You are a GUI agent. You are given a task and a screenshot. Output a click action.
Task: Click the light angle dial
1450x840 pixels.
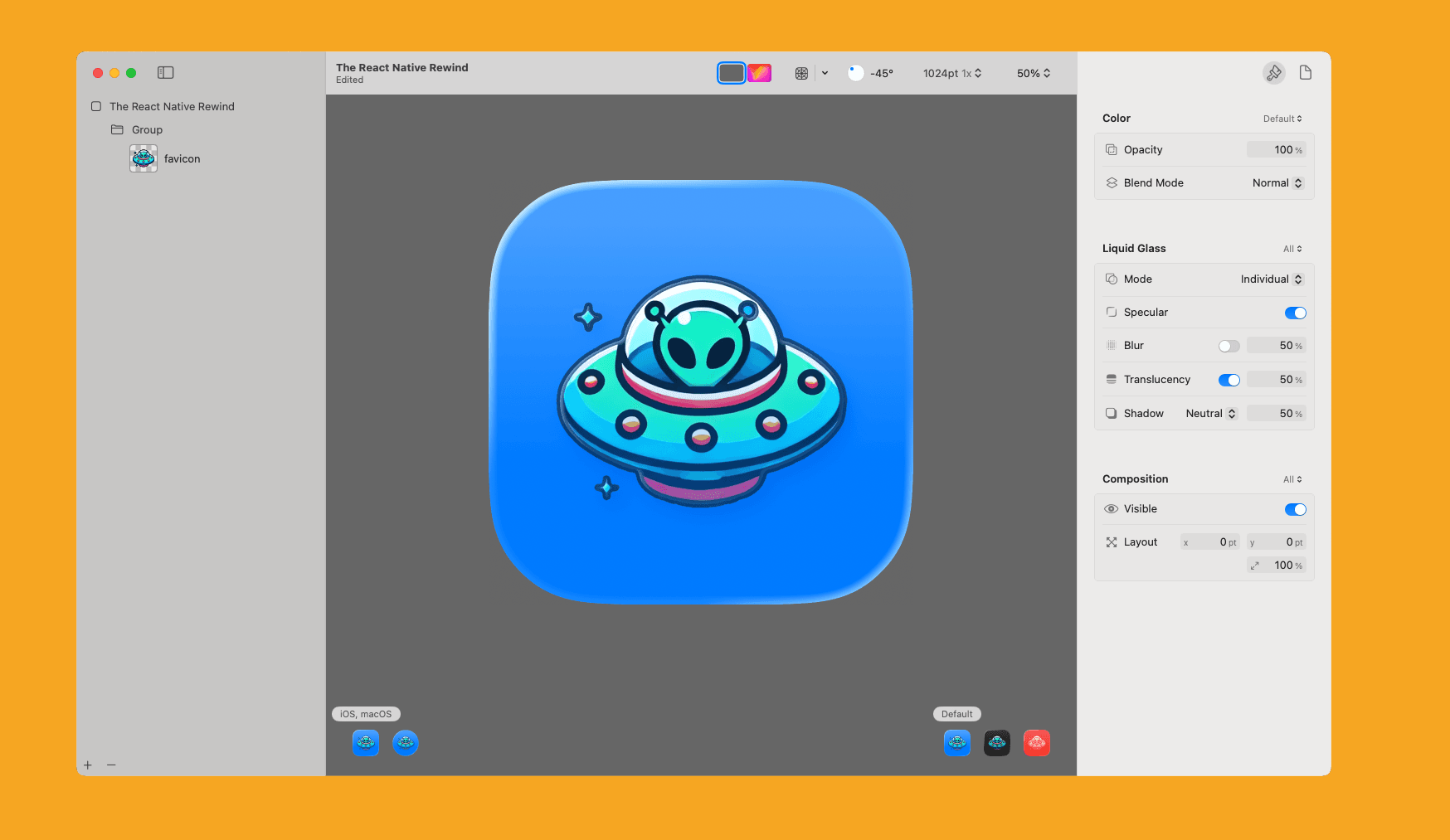pos(856,73)
